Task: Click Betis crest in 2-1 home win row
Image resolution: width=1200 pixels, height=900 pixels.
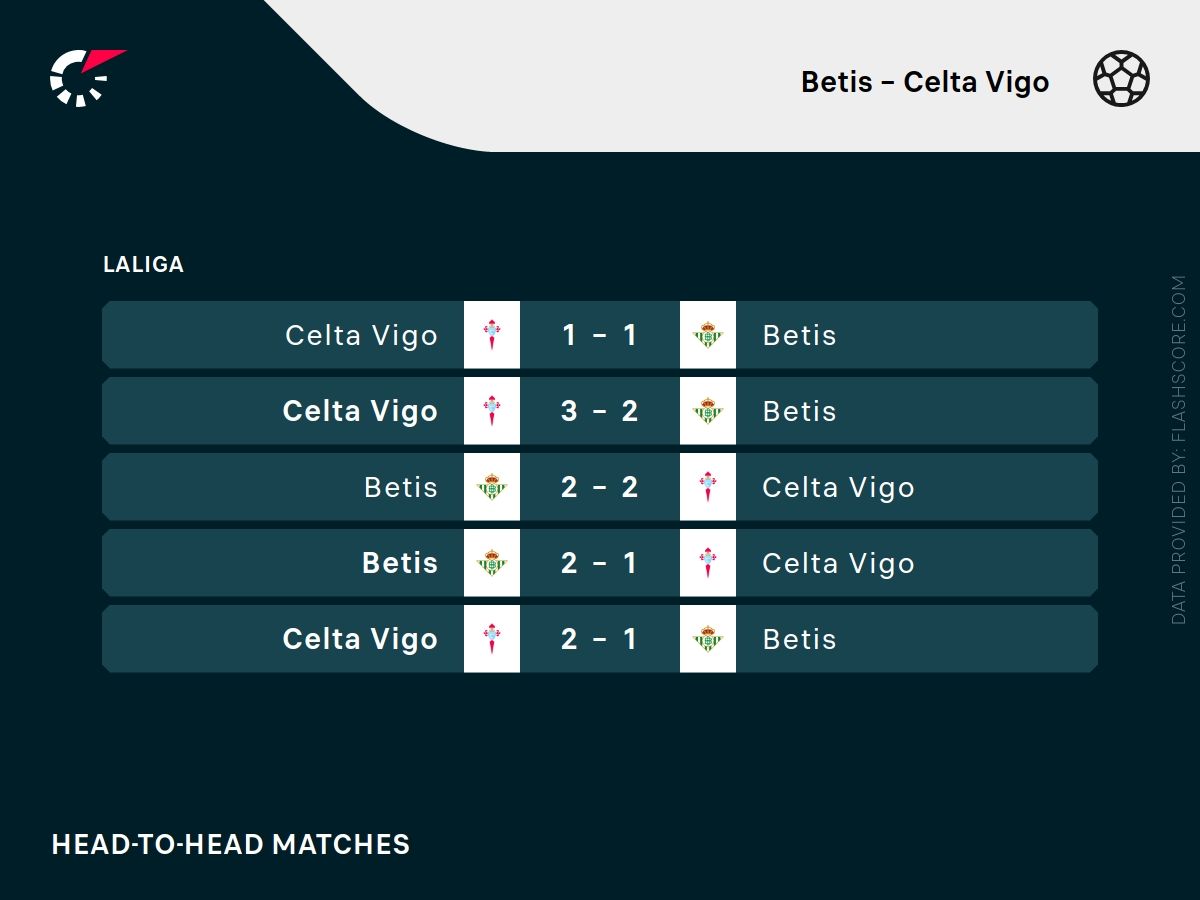Action: (x=492, y=563)
